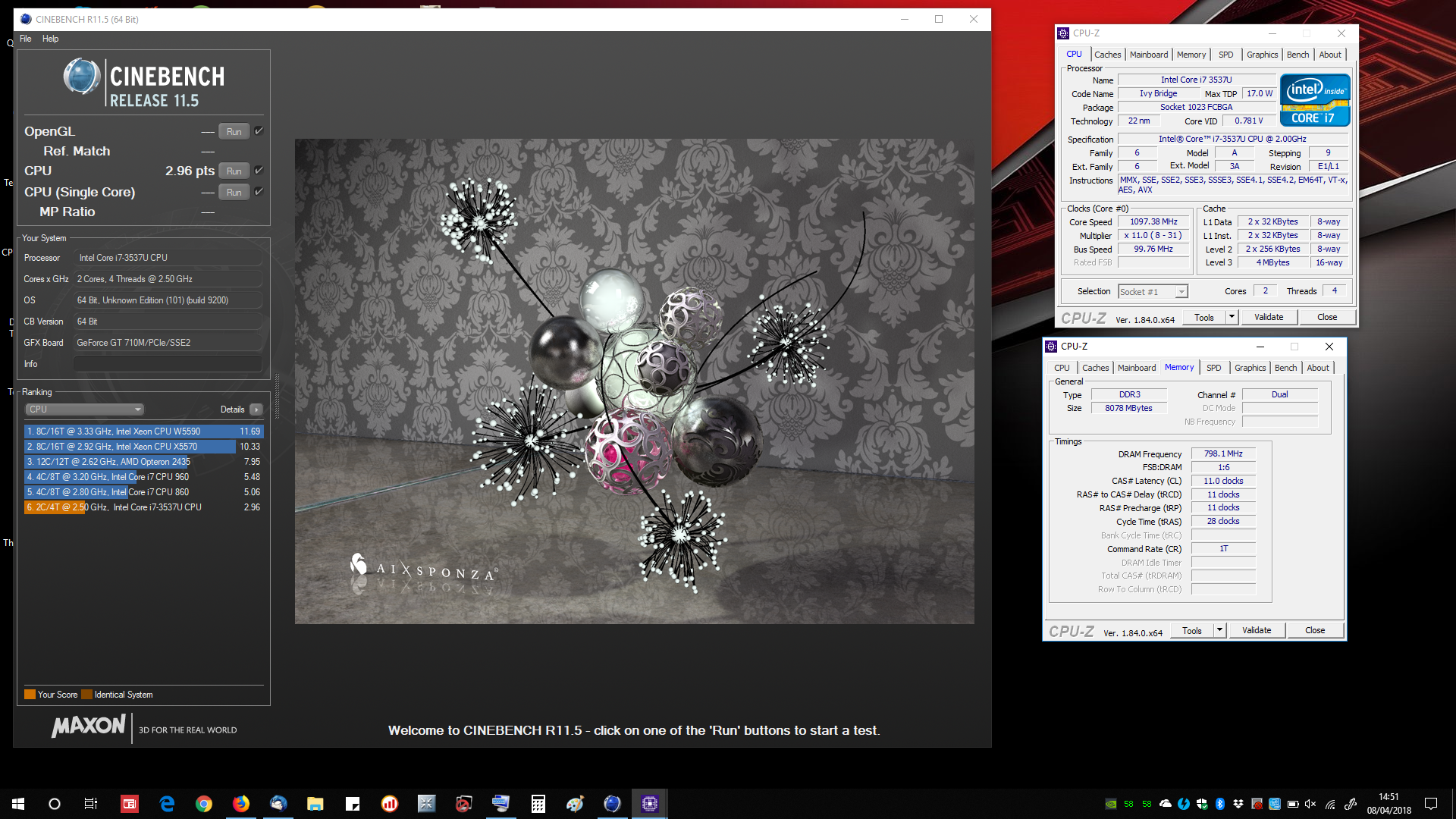The image size is (1456, 819).
Task: Open Paint from the taskbar
Action: [x=576, y=804]
